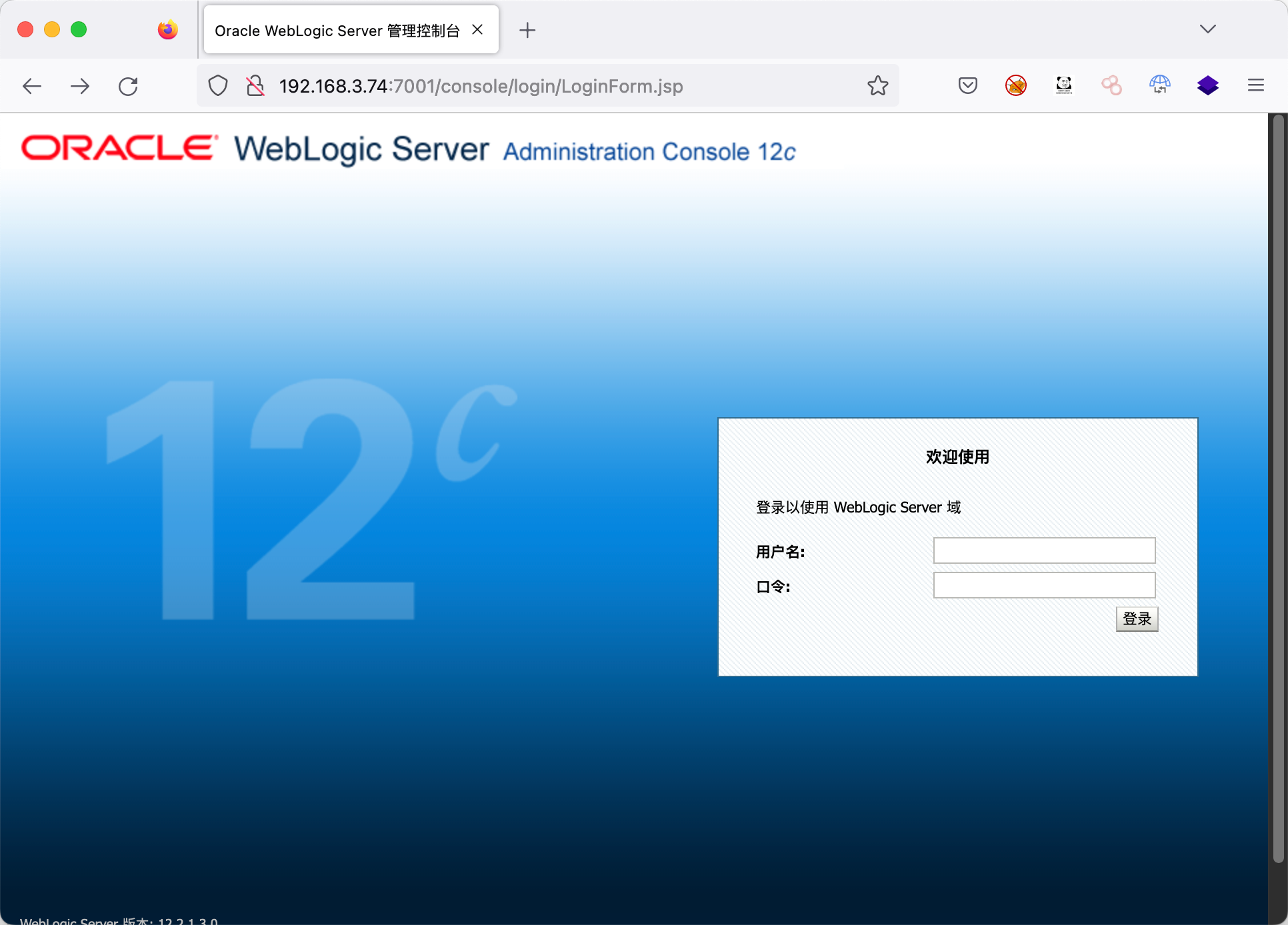
Task: Click the purple stacked layers extension icon
Action: 1207,85
